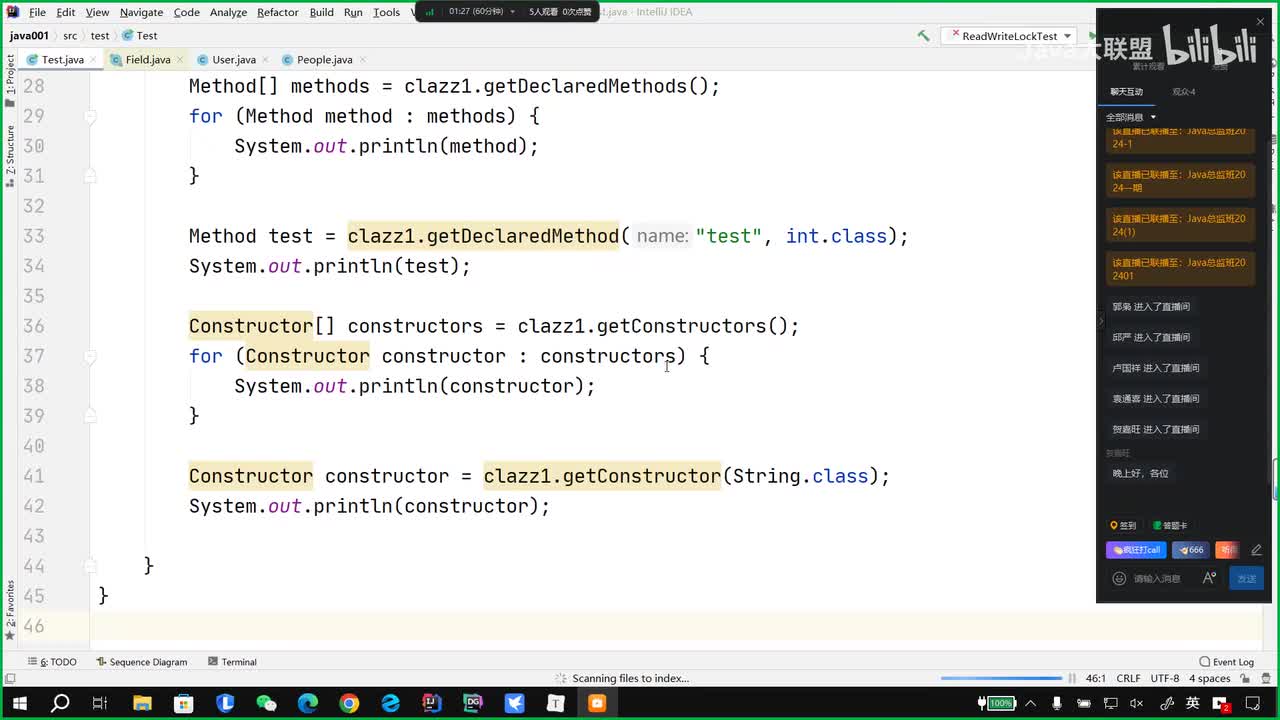Viewport: 1280px width, 720px height.
Task: Expand the stream timer dropdown arrow
Action: coord(513,12)
